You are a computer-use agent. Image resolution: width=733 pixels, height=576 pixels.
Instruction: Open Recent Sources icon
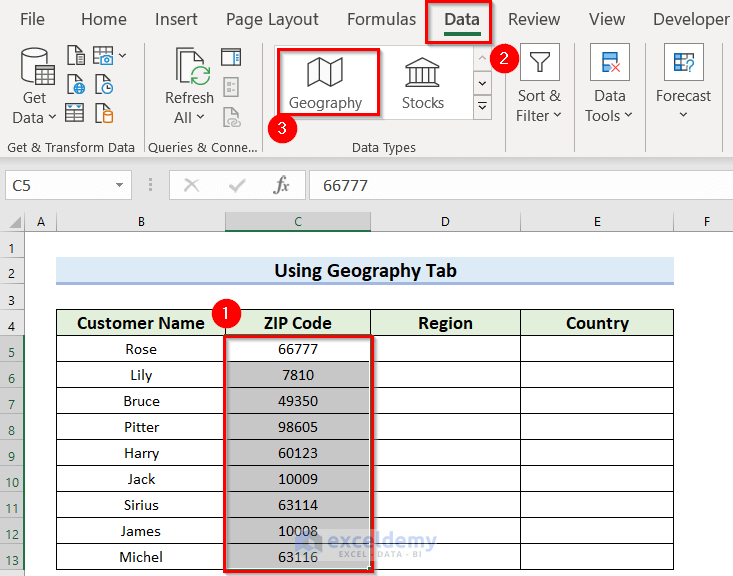(x=103, y=84)
